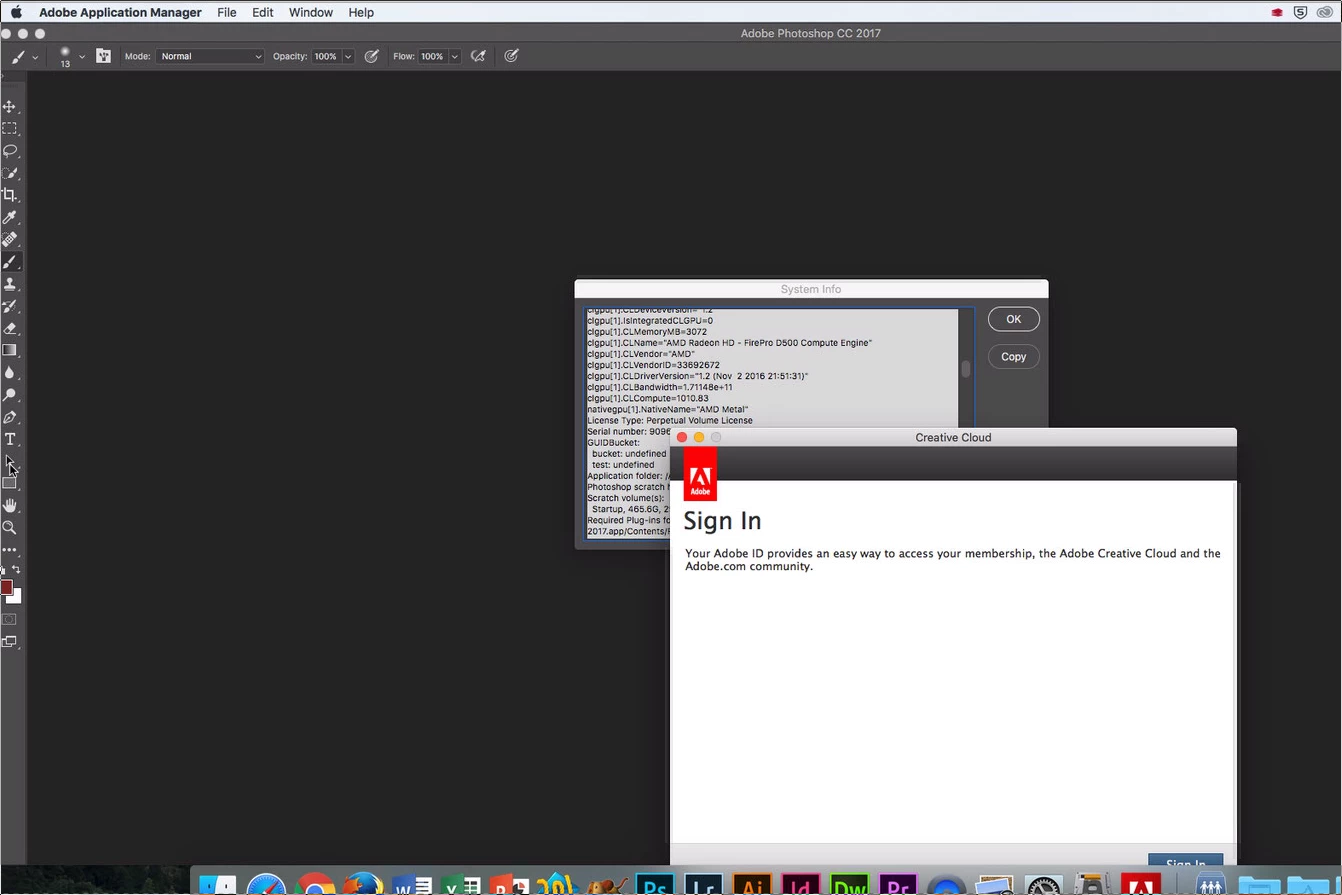Open the Edit menu
Screen dimensions: 1342x895
click(263, 12)
